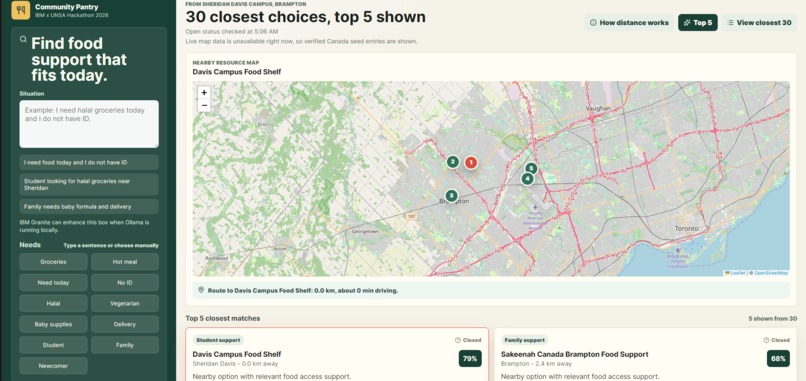Select map marker number 1
The width and height of the screenshot is (806, 381).
click(470, 162)
